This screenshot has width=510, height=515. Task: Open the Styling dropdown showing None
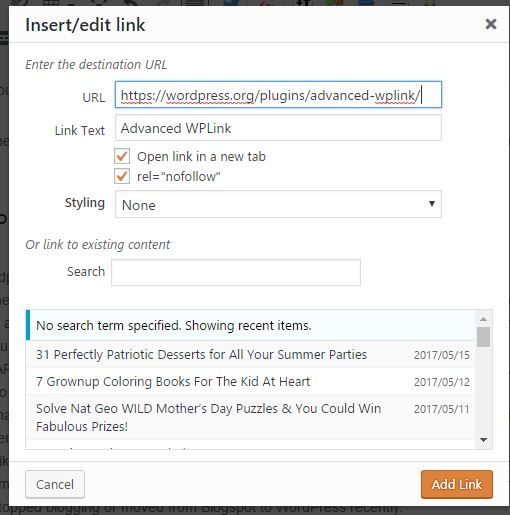pyautogui.click(x=278, y=204)
